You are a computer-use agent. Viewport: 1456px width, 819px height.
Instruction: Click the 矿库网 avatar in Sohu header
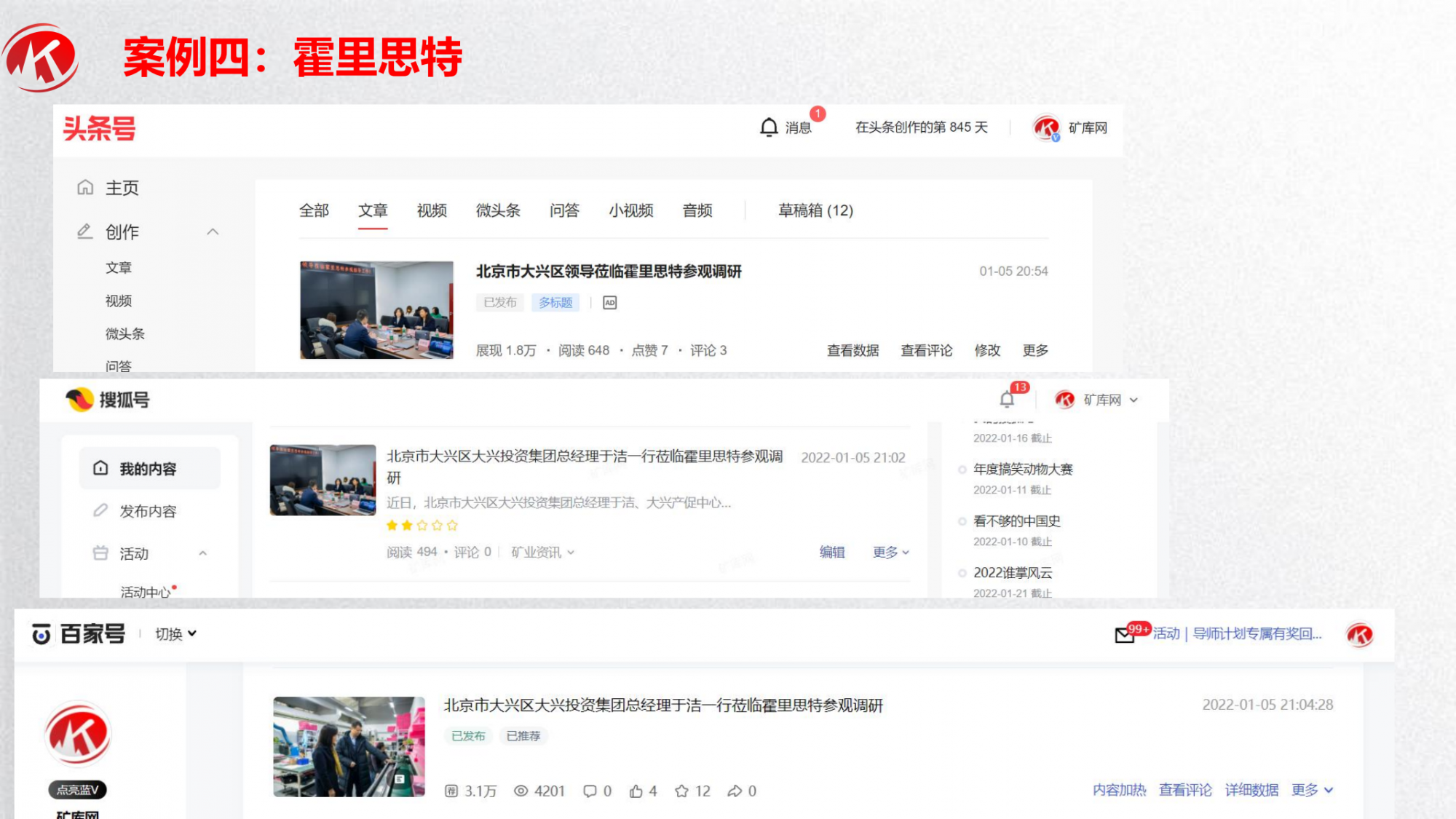(1065, 400)
